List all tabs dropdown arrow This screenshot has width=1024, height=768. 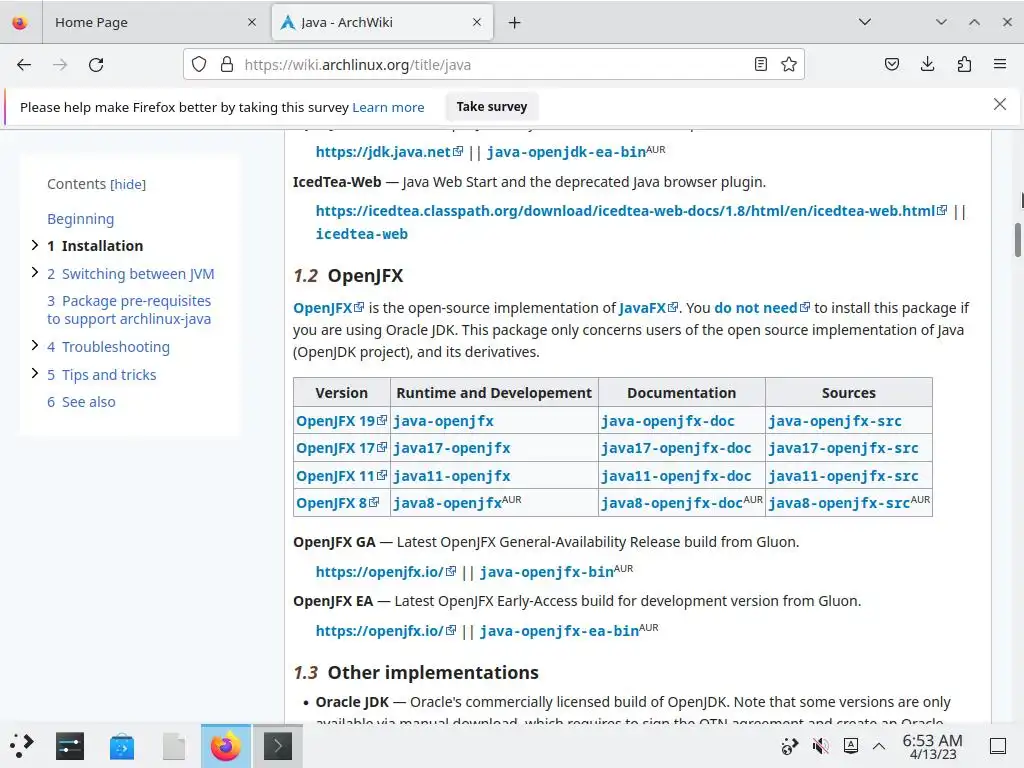pos(865,22)
